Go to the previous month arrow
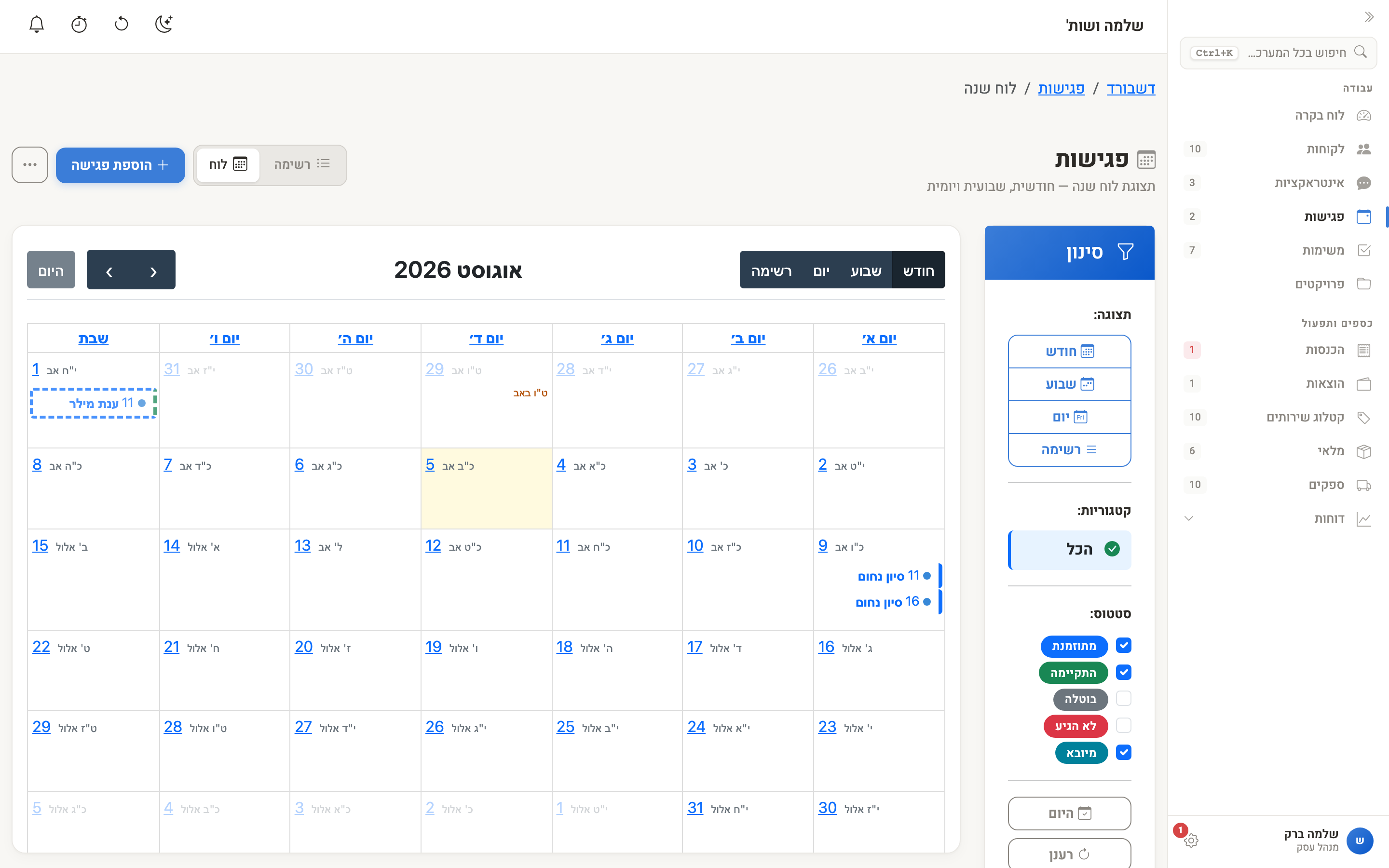 [153, 271]
